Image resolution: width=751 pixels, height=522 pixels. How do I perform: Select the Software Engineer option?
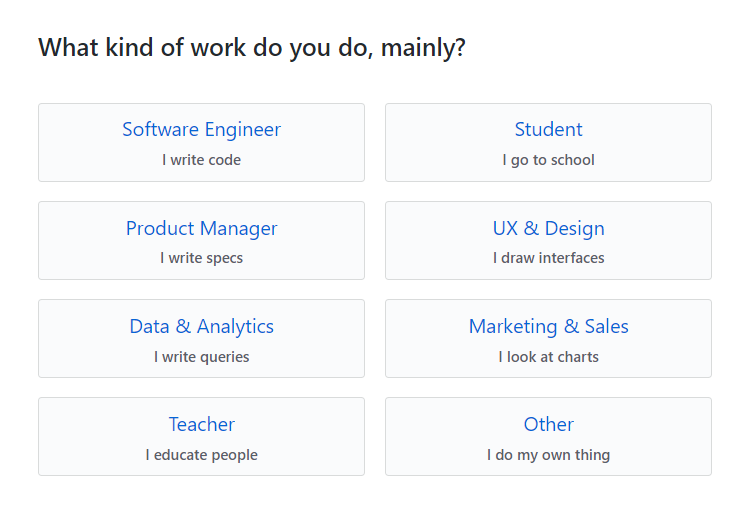[201, 142]
